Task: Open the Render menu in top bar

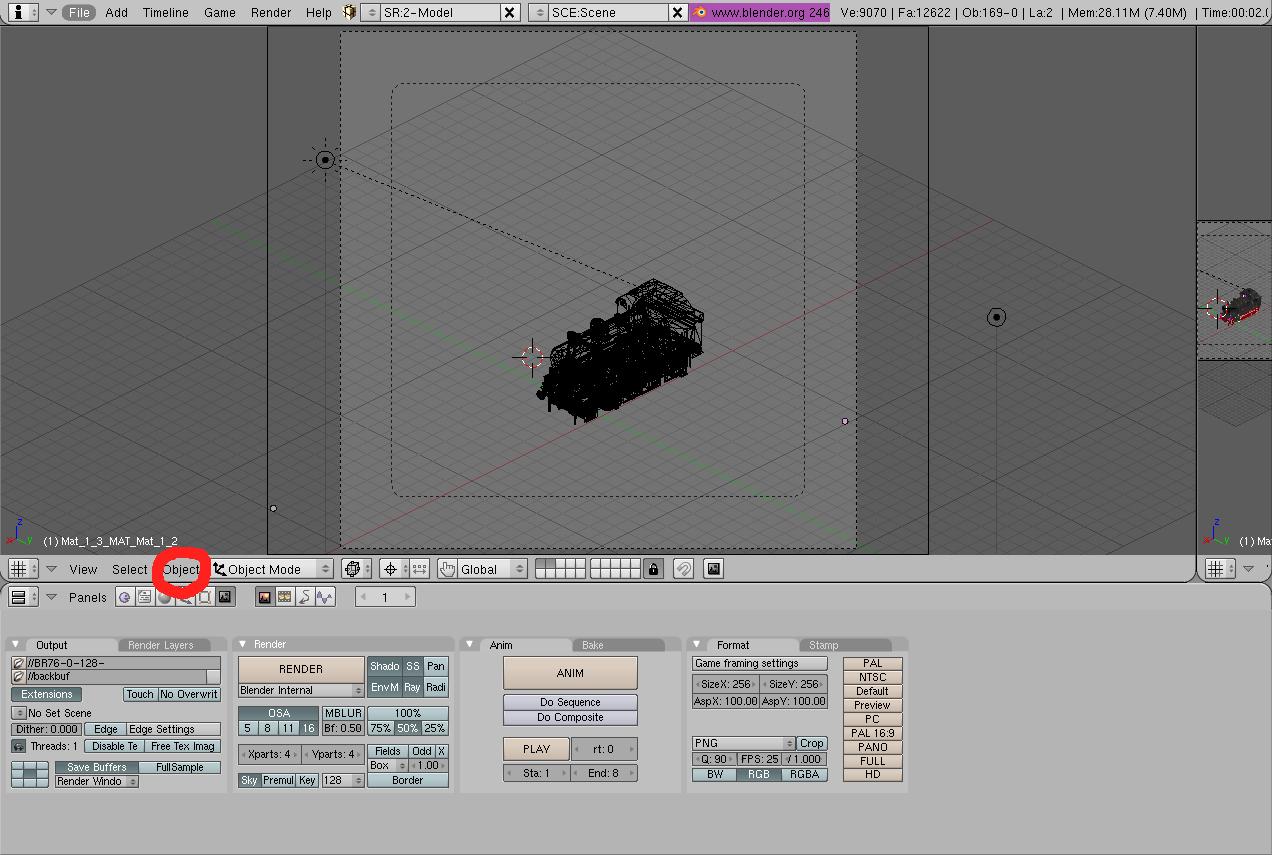Action: [271, 12]
